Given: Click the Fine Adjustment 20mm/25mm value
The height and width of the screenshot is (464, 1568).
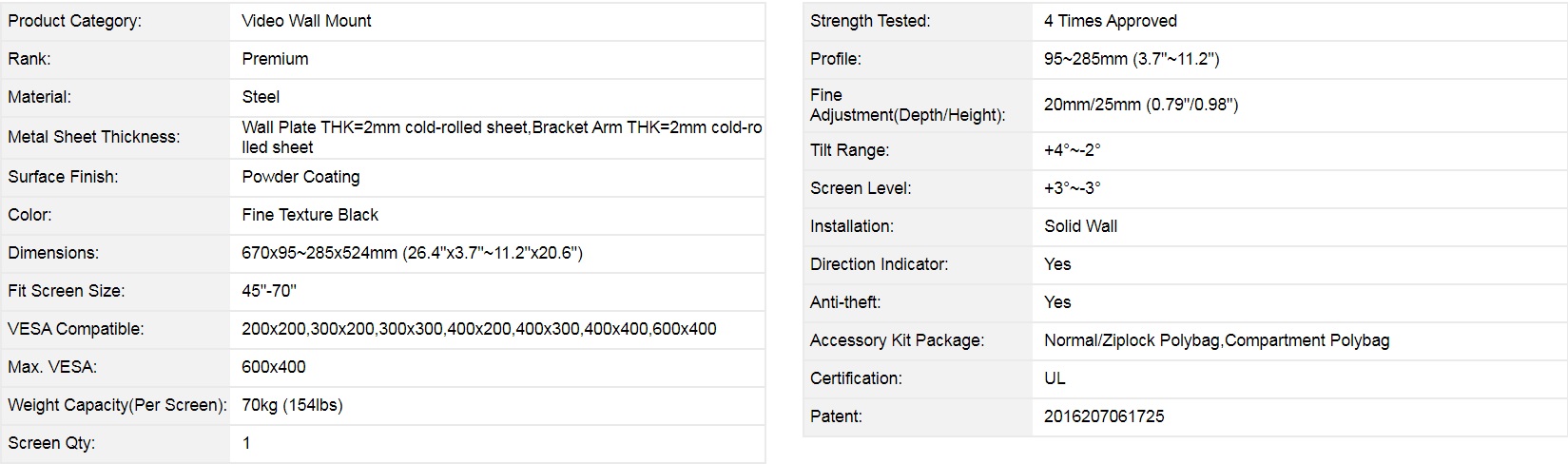Looking at the screenshot, I should click(x=1140, y=105).
